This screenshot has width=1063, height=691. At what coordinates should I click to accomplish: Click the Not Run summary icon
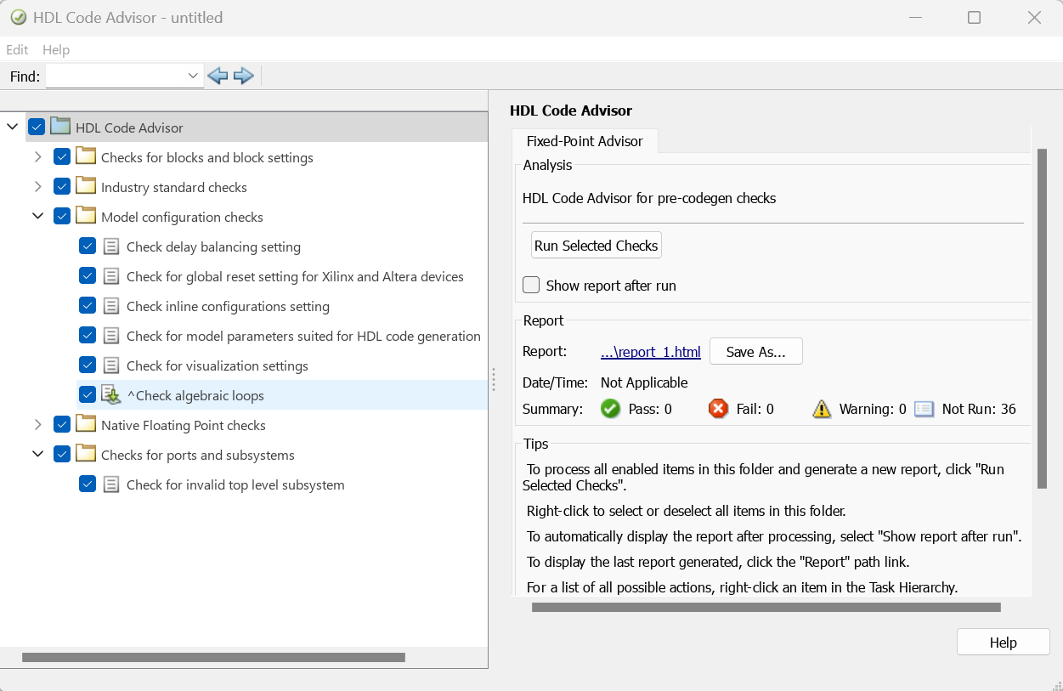tap(923, 409)
